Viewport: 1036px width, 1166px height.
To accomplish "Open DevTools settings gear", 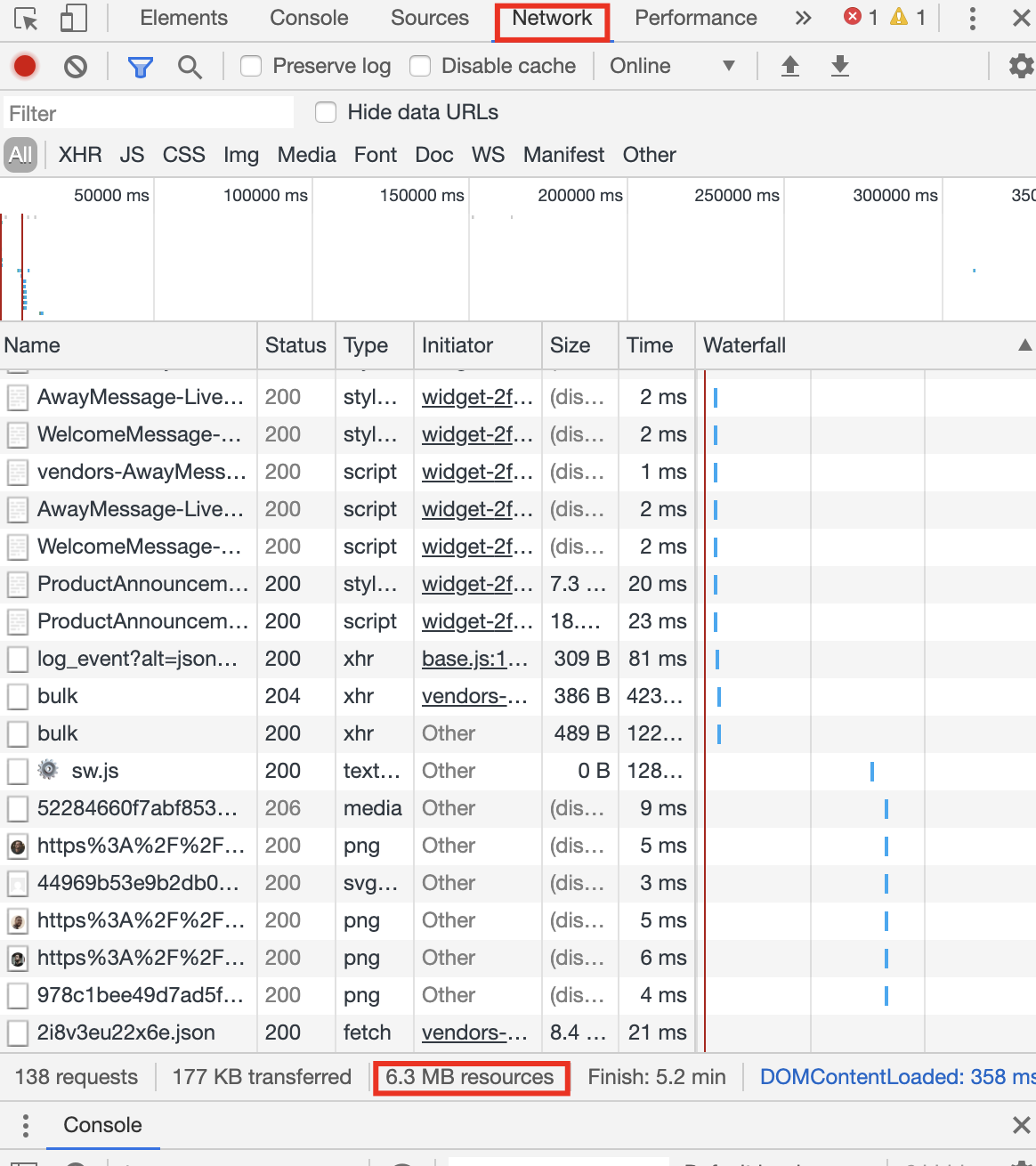I will [x=1020, y=66].
